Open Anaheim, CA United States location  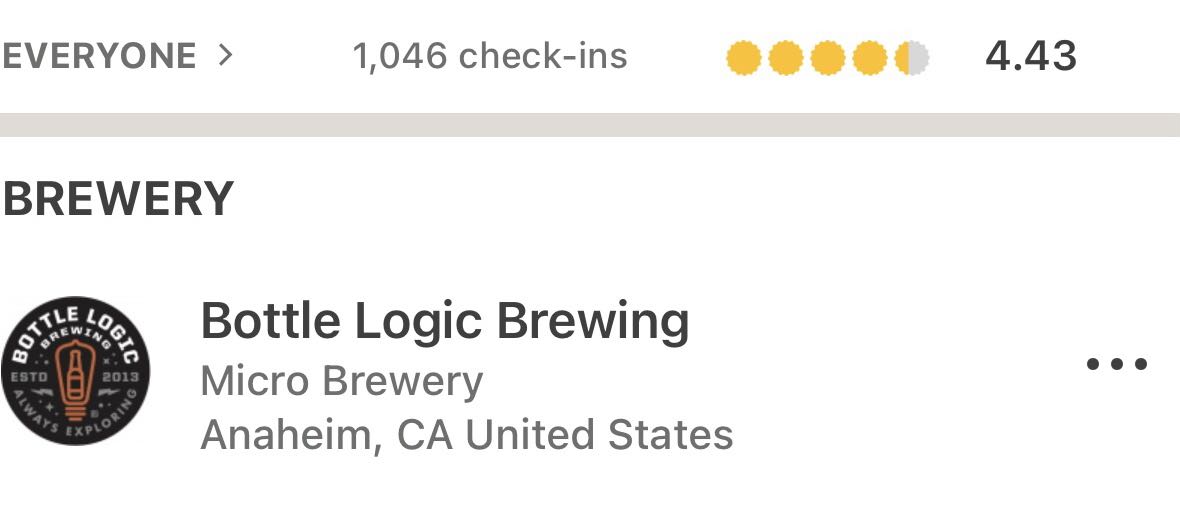467,435
